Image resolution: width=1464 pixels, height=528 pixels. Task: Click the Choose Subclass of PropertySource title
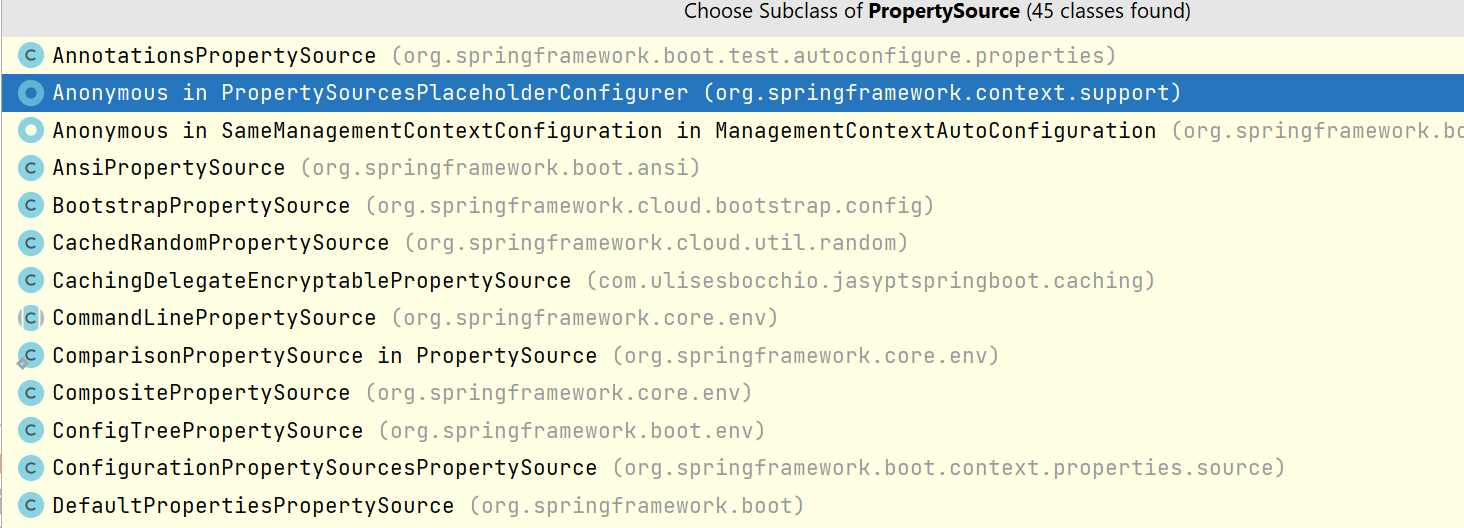coord(937,12)
